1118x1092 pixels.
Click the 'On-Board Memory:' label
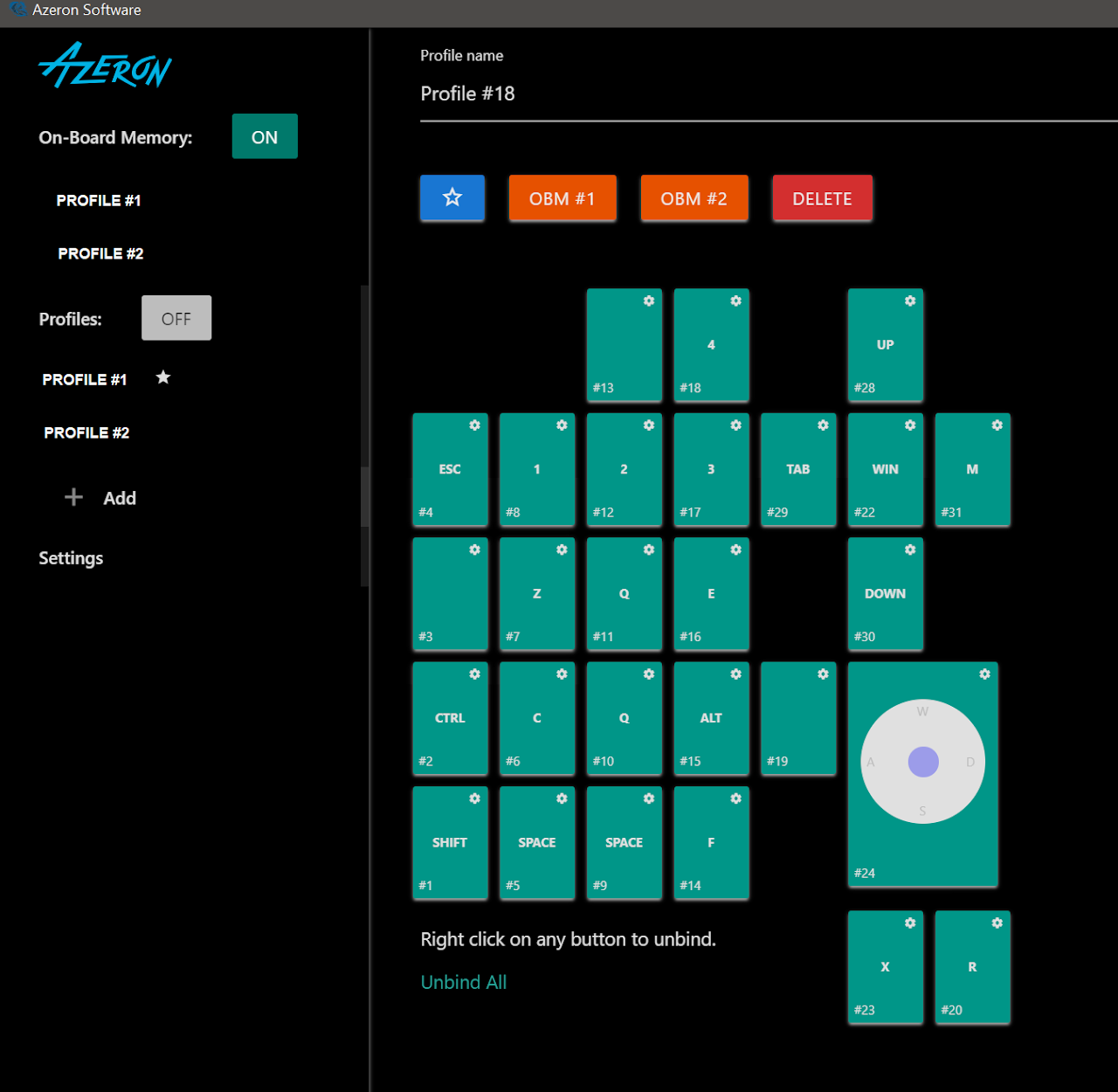[115, 137]
